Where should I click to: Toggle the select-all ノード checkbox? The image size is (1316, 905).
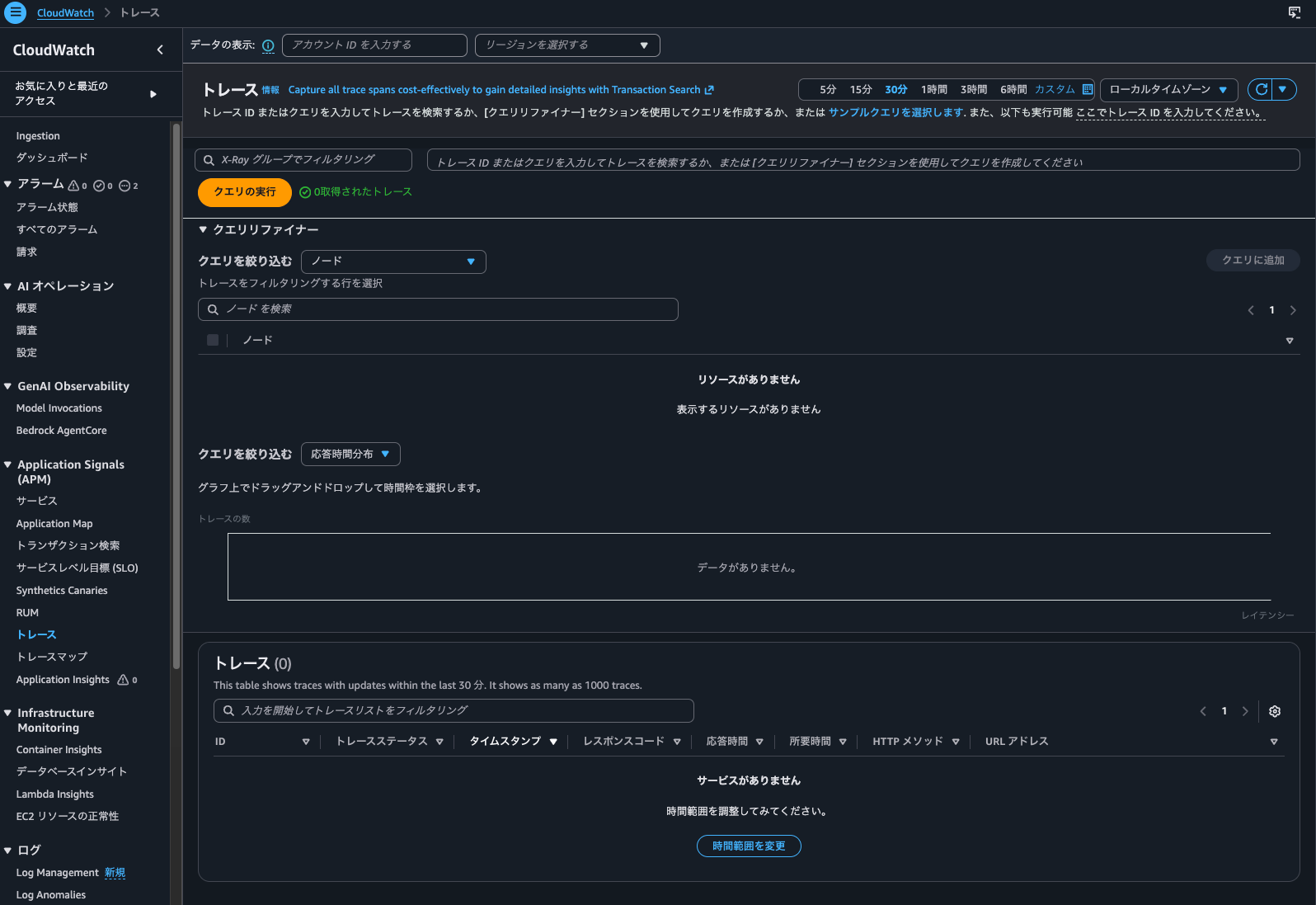213,340
